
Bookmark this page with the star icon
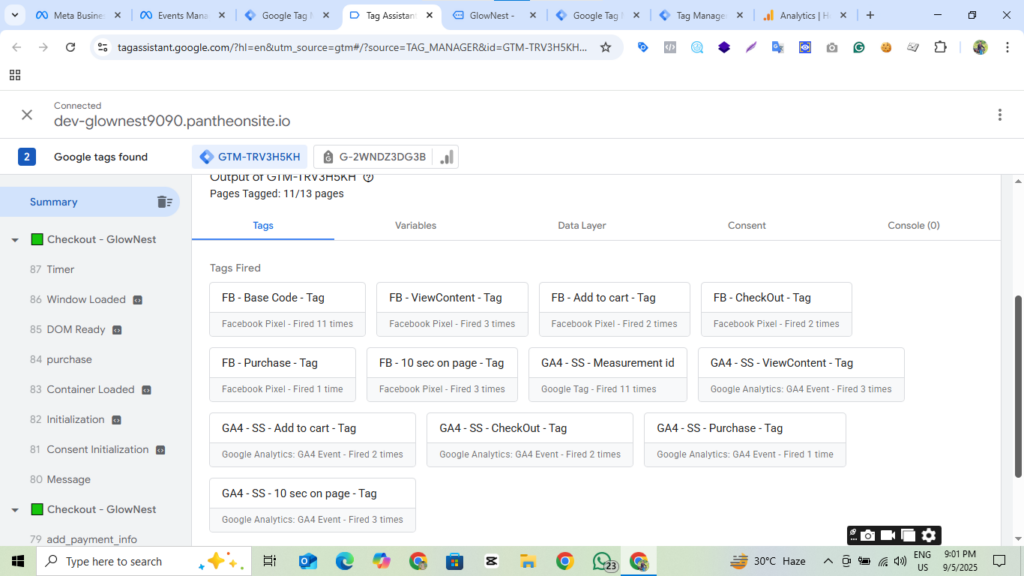[x=605, y=47]
